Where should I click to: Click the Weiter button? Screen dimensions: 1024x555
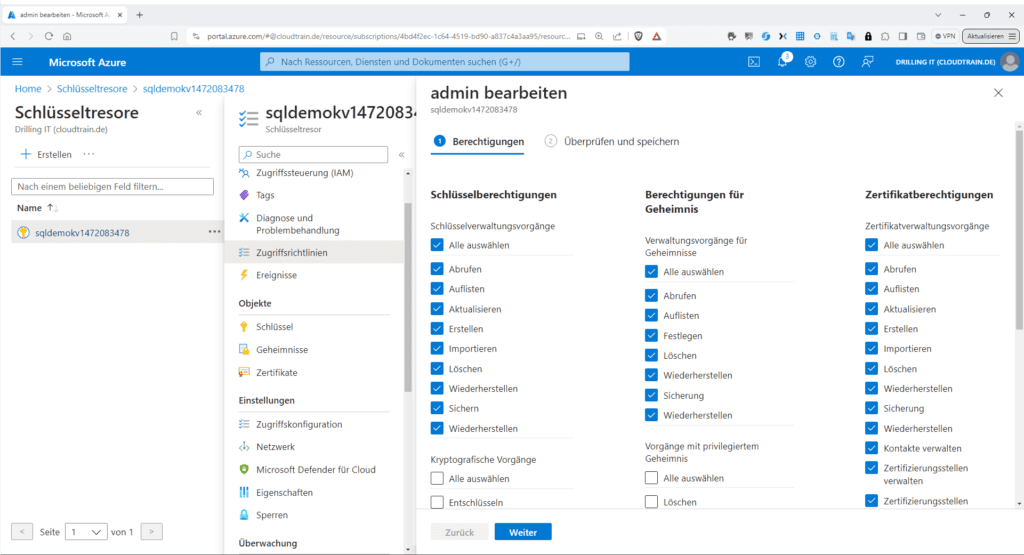[x=523, y=532]
